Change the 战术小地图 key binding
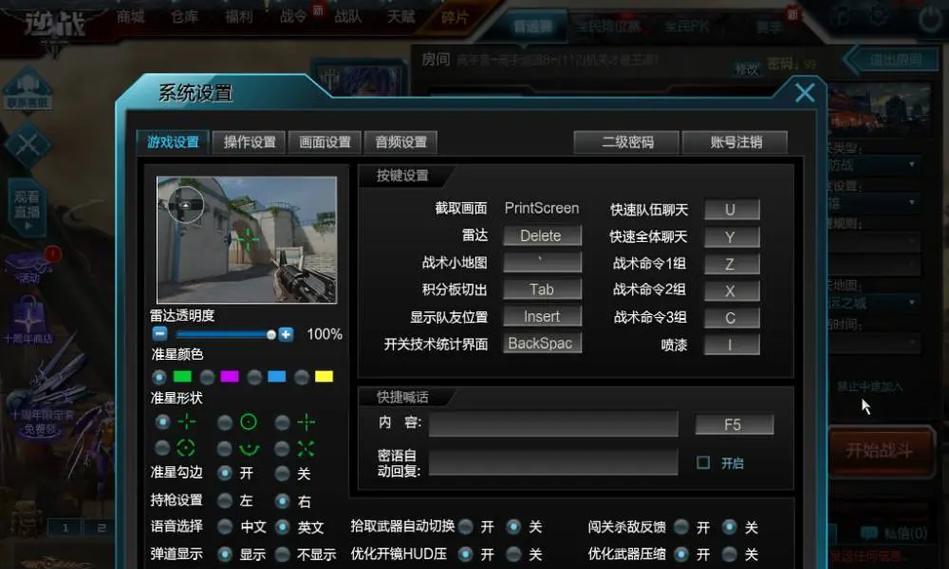This screenshot has height=569, width=949. coord(542,262)
